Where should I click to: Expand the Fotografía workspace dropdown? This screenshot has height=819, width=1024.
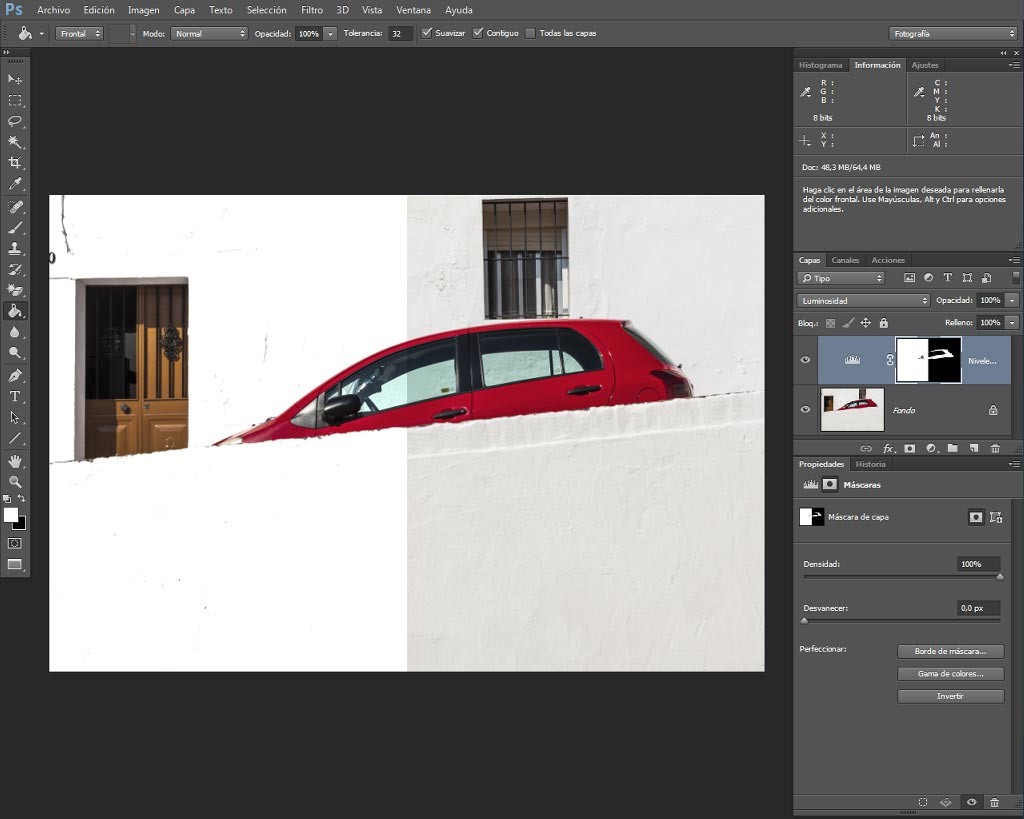[953, 33]
